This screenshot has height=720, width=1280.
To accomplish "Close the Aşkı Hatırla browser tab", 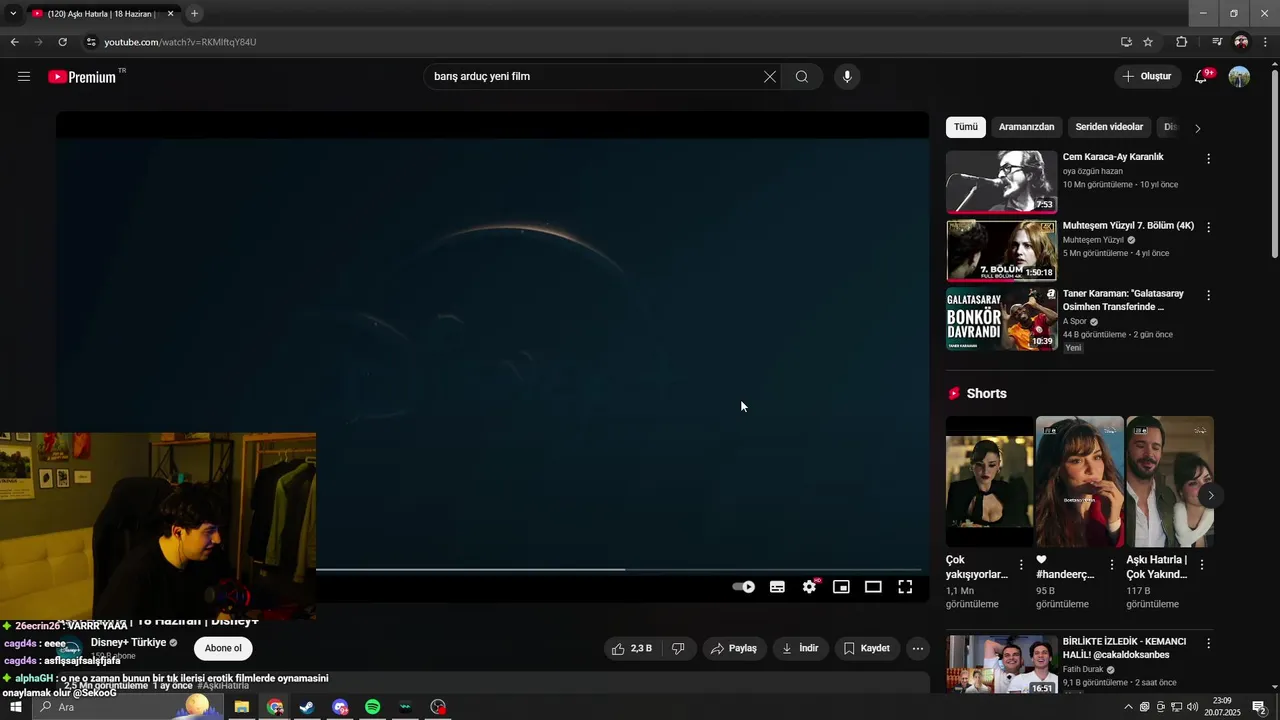I will coord(170,14).
